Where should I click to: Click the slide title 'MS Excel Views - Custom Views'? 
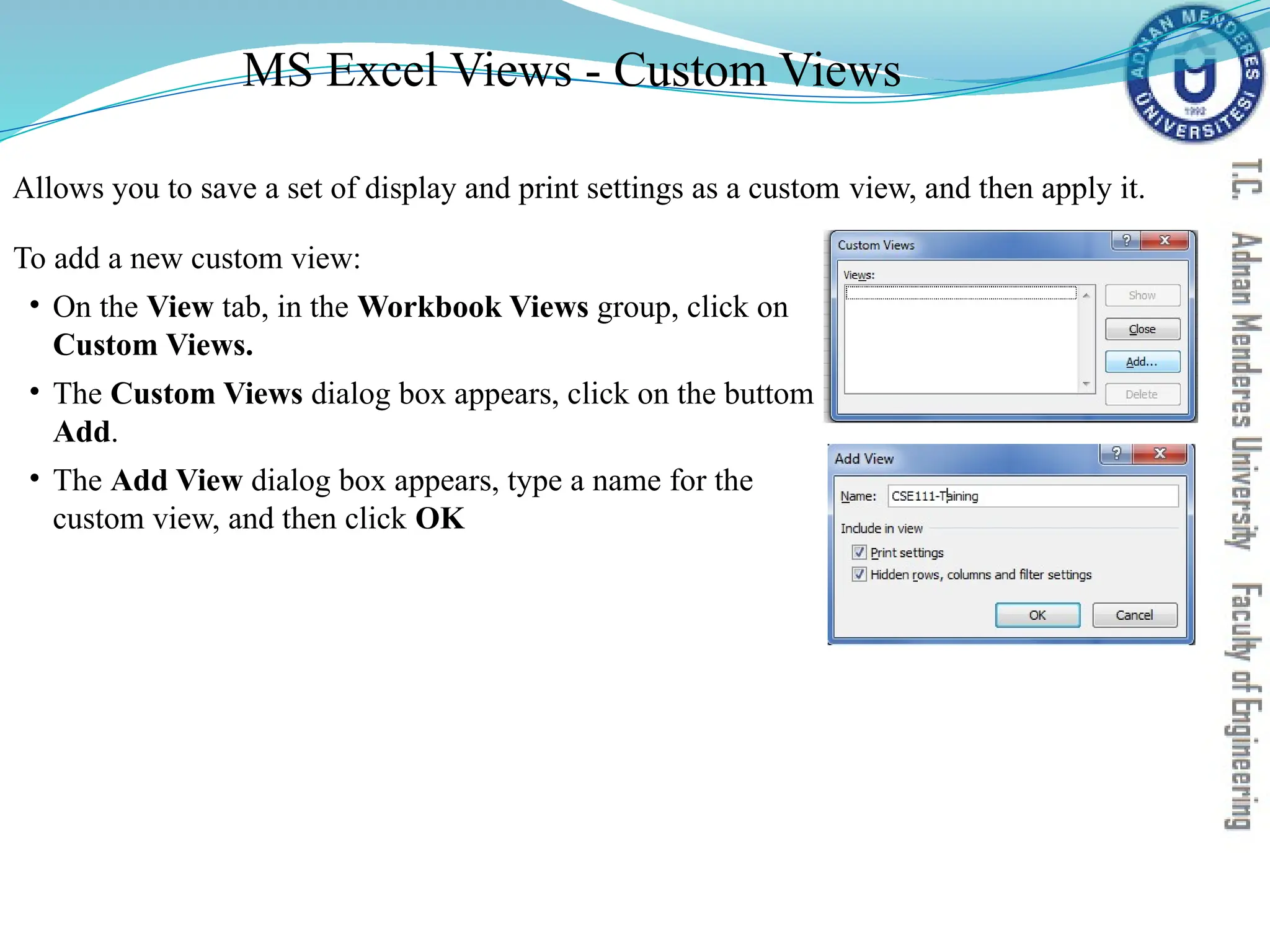click(571, 70)
